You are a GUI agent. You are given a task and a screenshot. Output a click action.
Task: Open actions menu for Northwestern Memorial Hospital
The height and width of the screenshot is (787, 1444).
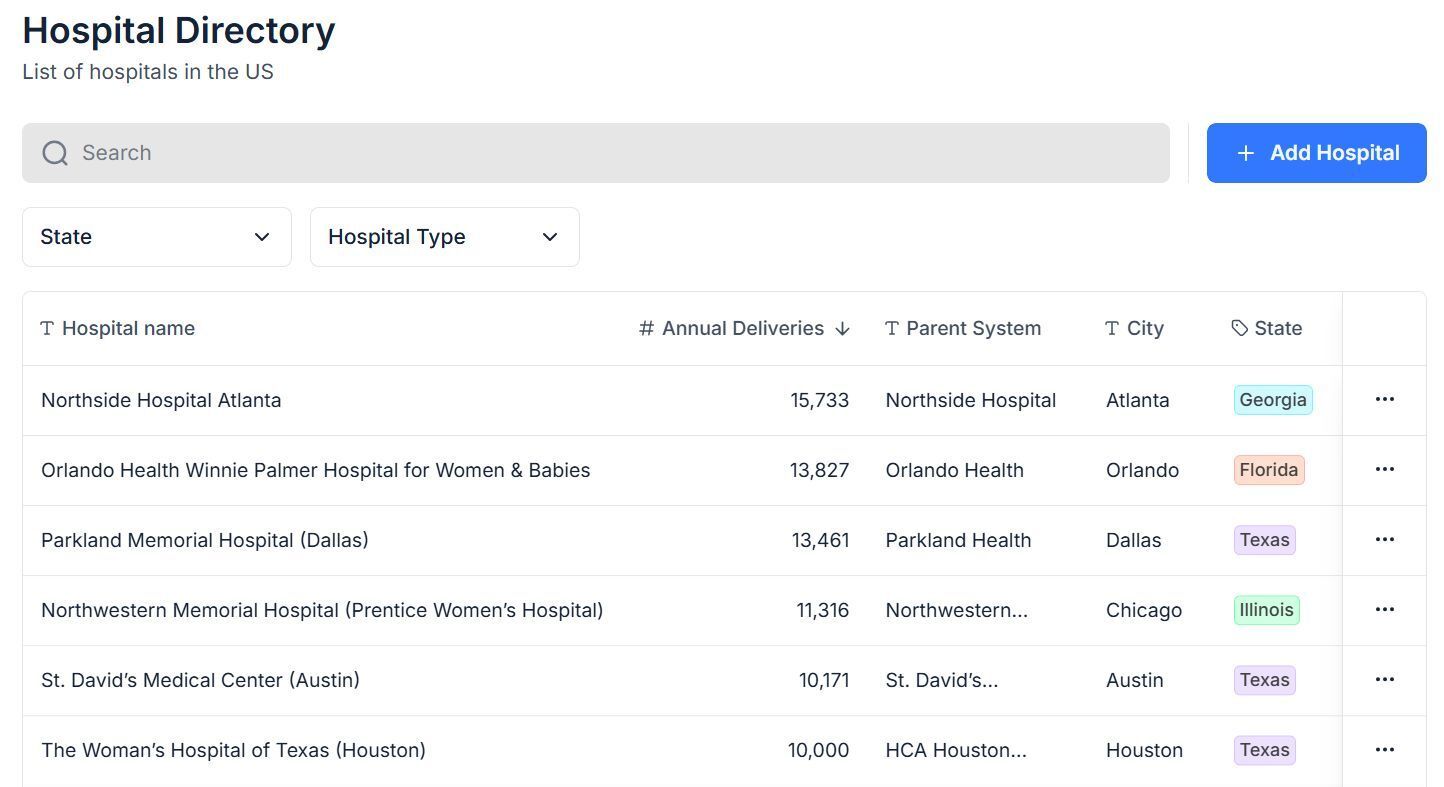click(x=1384, y=610)
